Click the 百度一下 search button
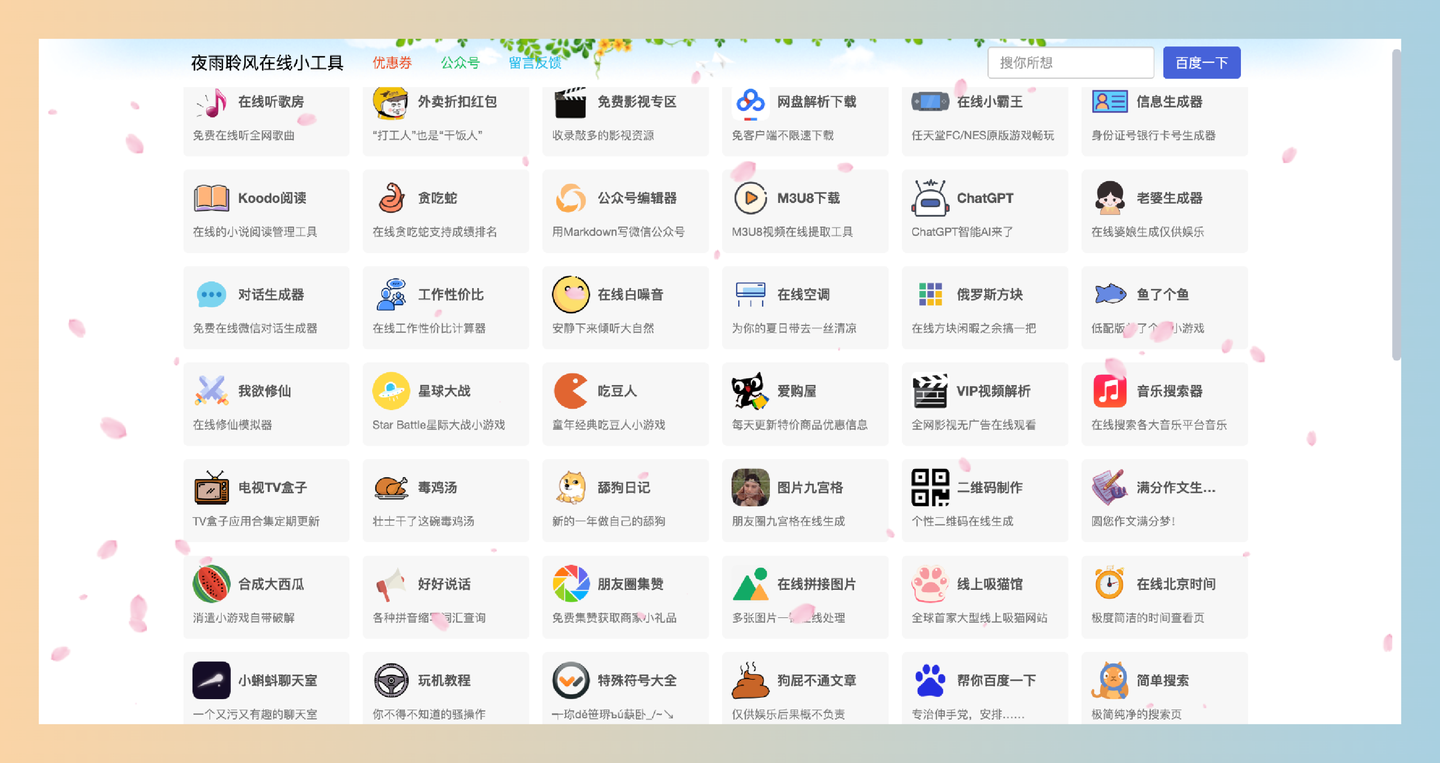This screenshot has width=1440, height=763. 1202,63
